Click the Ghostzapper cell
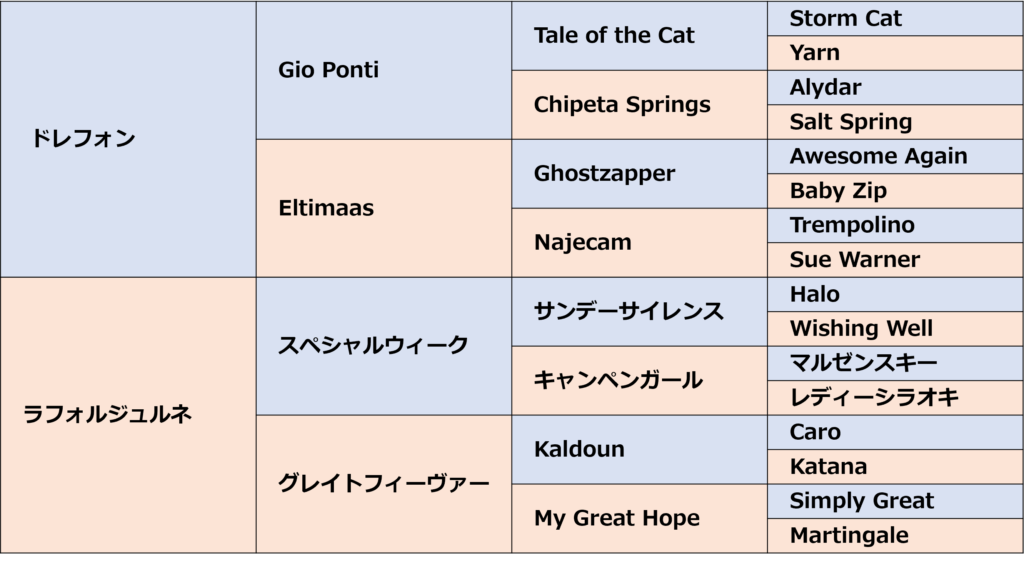The image size is (1024, 562). [x=639, y=174]
